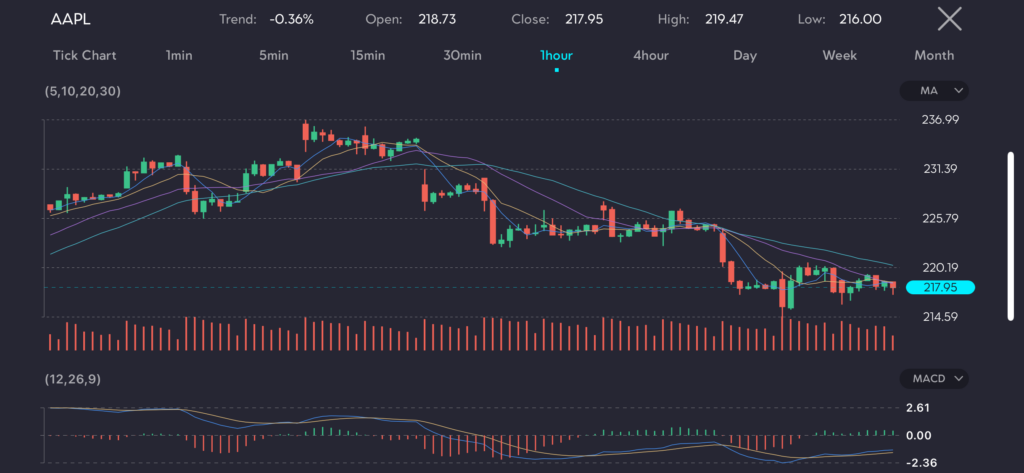Screen dimensions: 1024x473
Task: Click the 236.99 price axis label
Action: (939, 119)
